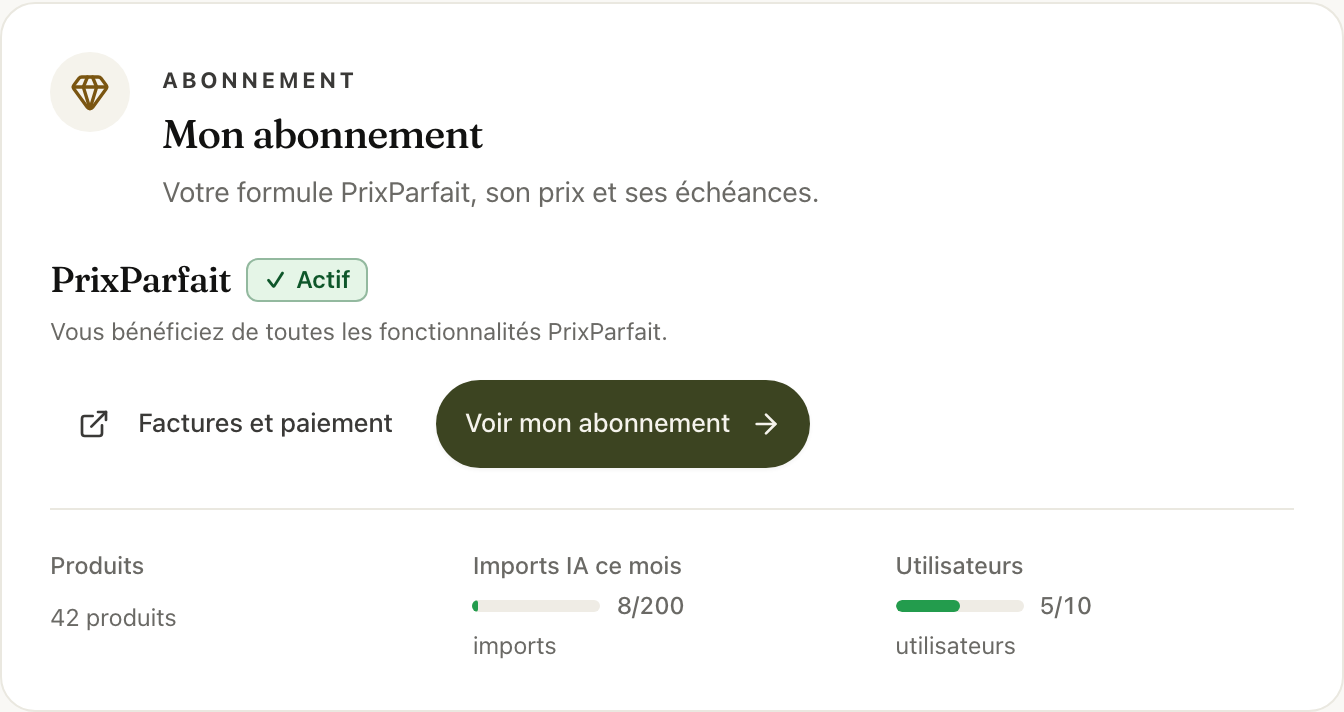Click the Utilisateurs progress bar
This screenshot has height=712, width=1344.
(960, 606)
